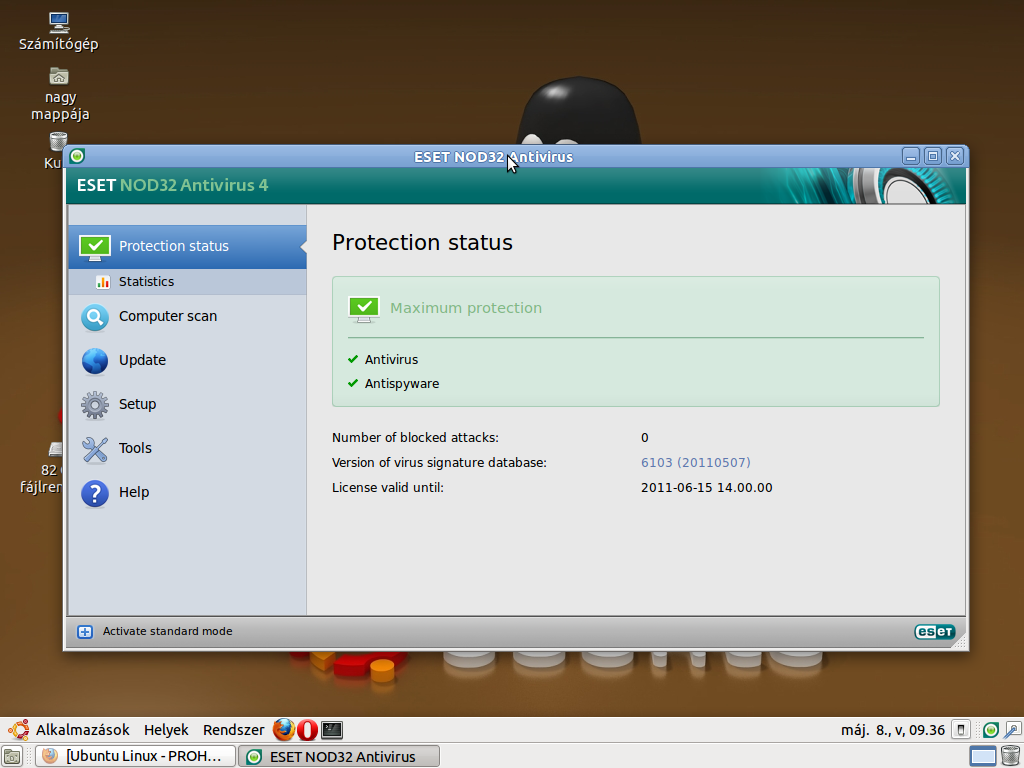
Task: Open the trash icon in the bottom panel
Action: [x=1010, y=756]
